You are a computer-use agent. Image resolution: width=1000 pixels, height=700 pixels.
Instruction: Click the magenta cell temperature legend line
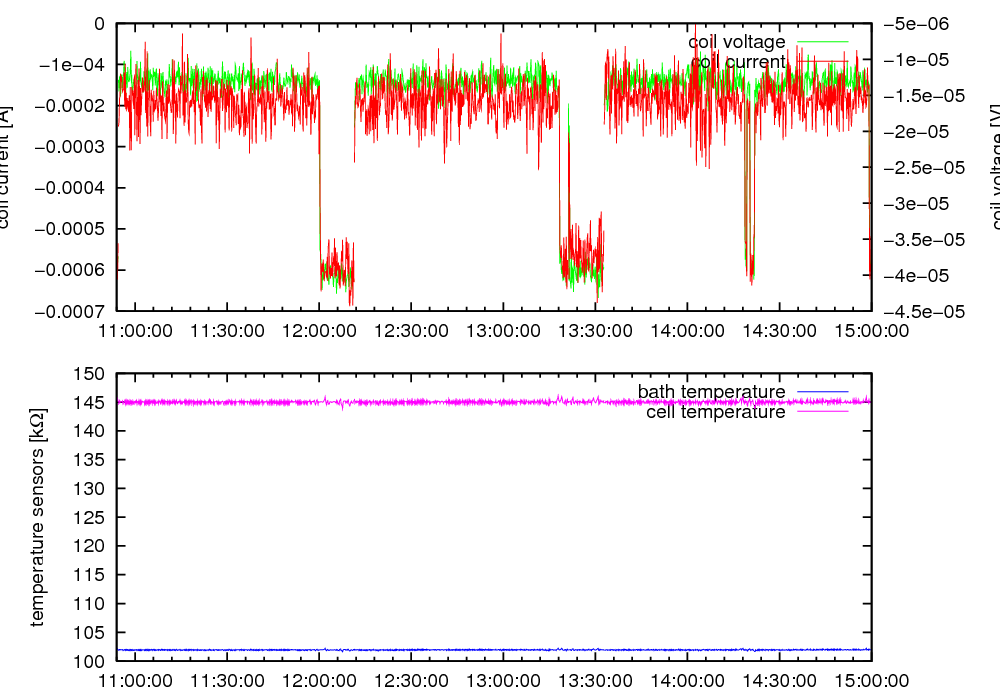coord(821,411)
